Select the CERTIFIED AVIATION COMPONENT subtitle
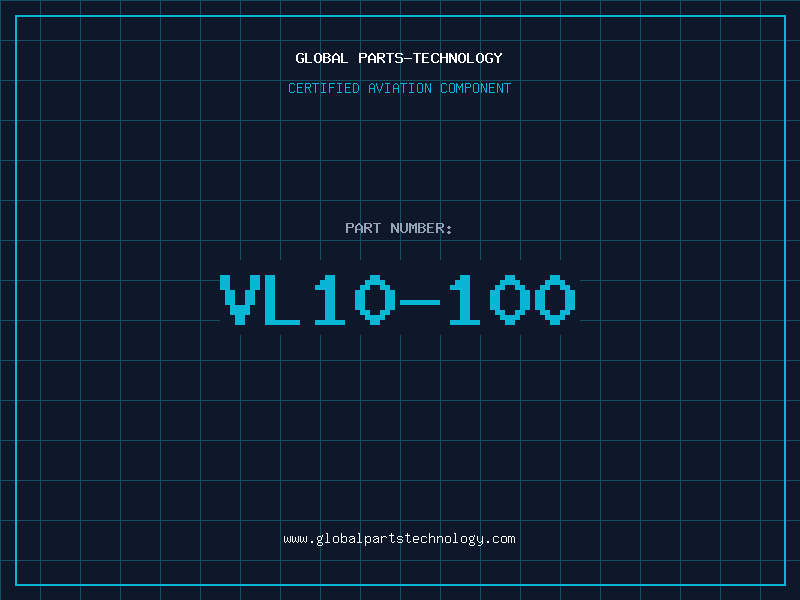800x600 pixels. (399, 88)
